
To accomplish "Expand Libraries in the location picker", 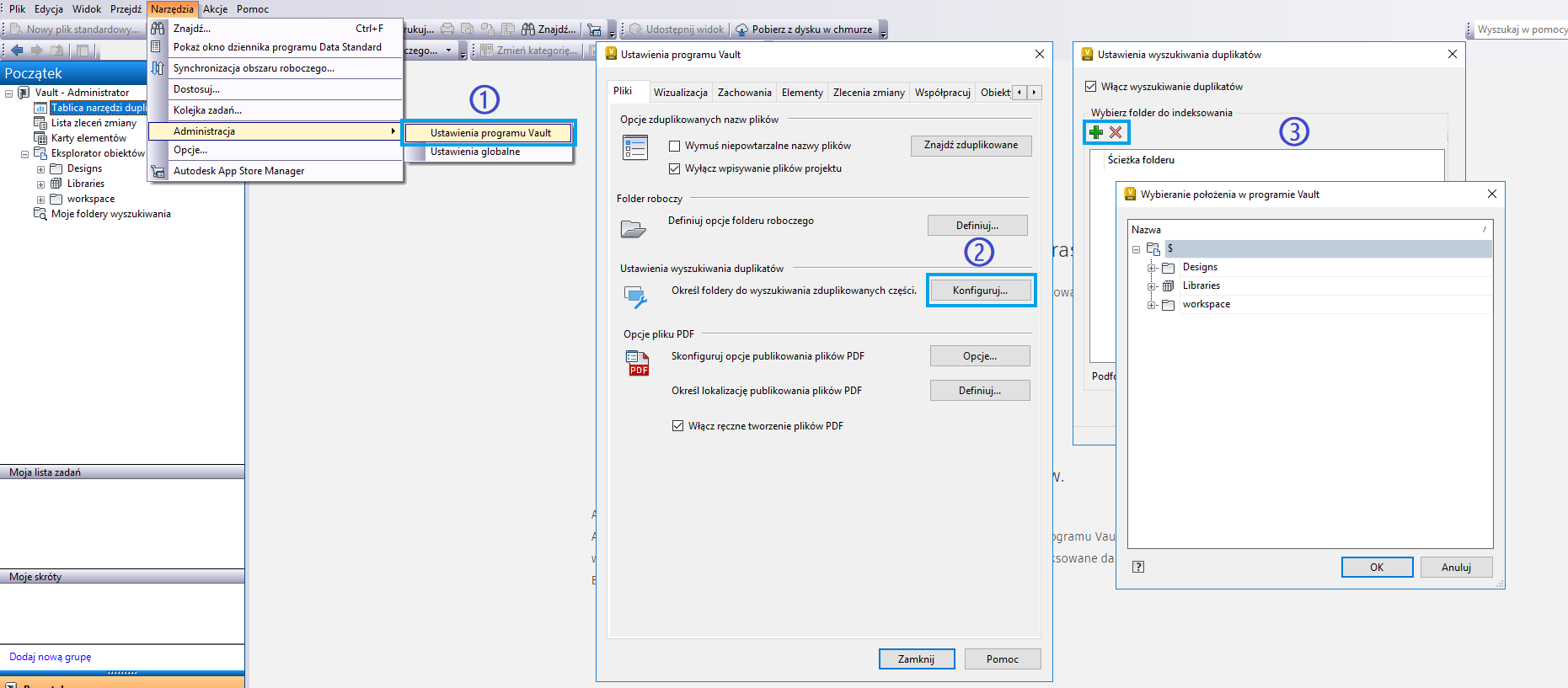I will tap(1151, 286).
